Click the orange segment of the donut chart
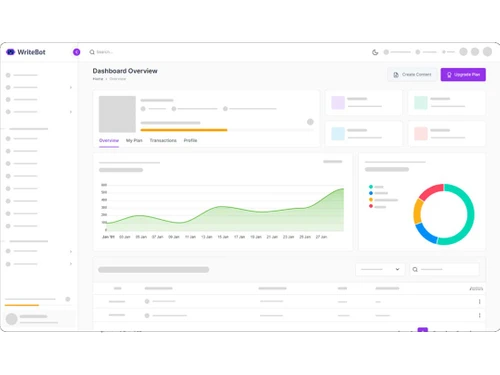Image resolution: width=500 pixels, height=375 pixels. [418, 212]
